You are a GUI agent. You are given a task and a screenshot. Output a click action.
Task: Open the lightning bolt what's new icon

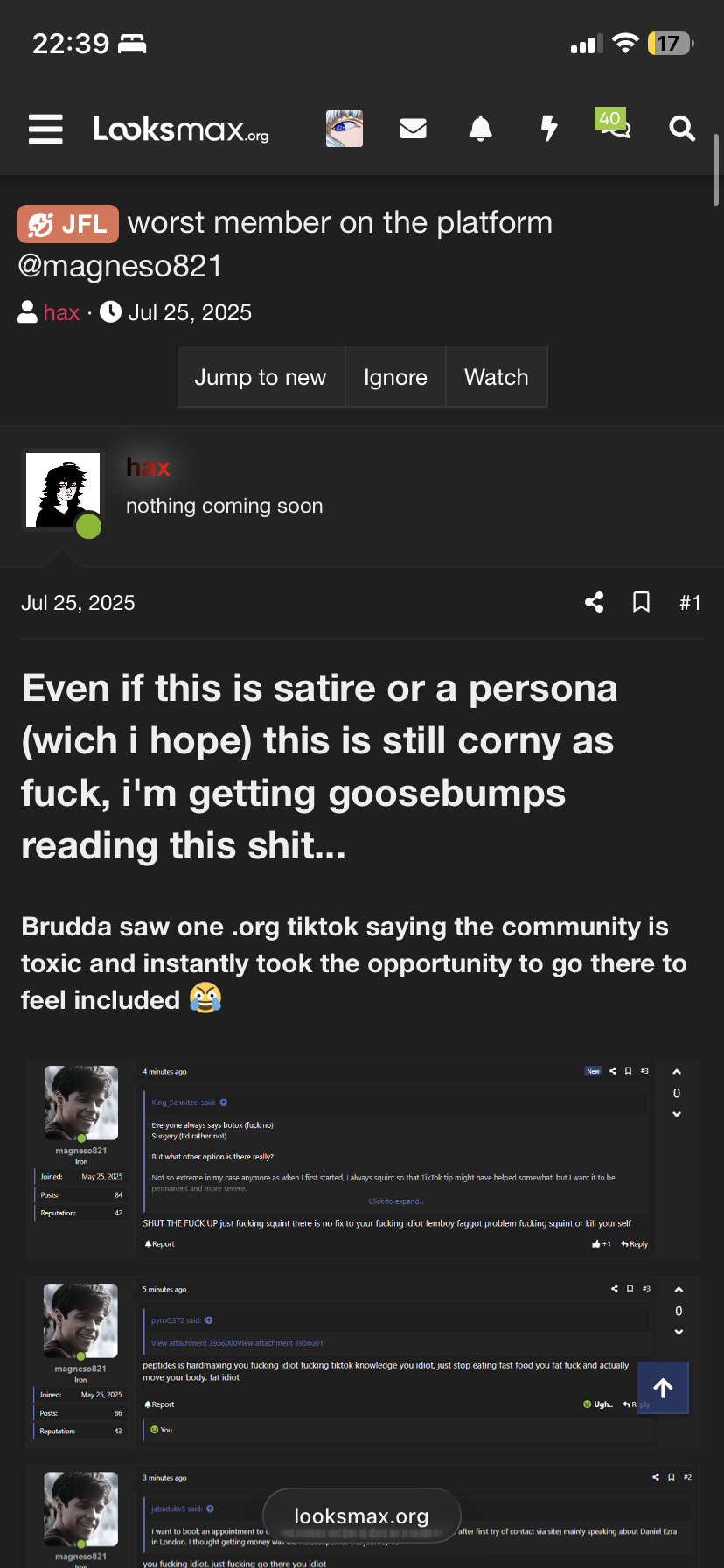549,129
